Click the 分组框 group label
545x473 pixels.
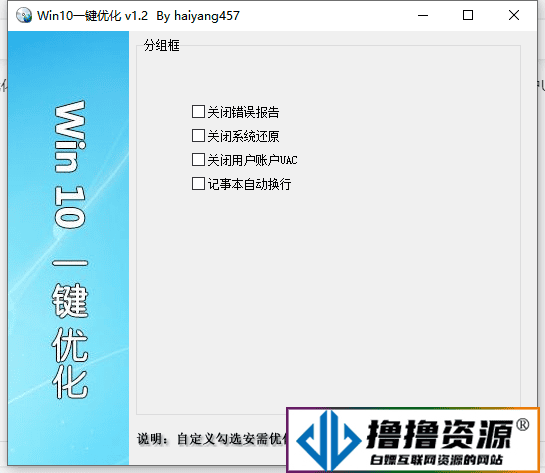point(162,46)
